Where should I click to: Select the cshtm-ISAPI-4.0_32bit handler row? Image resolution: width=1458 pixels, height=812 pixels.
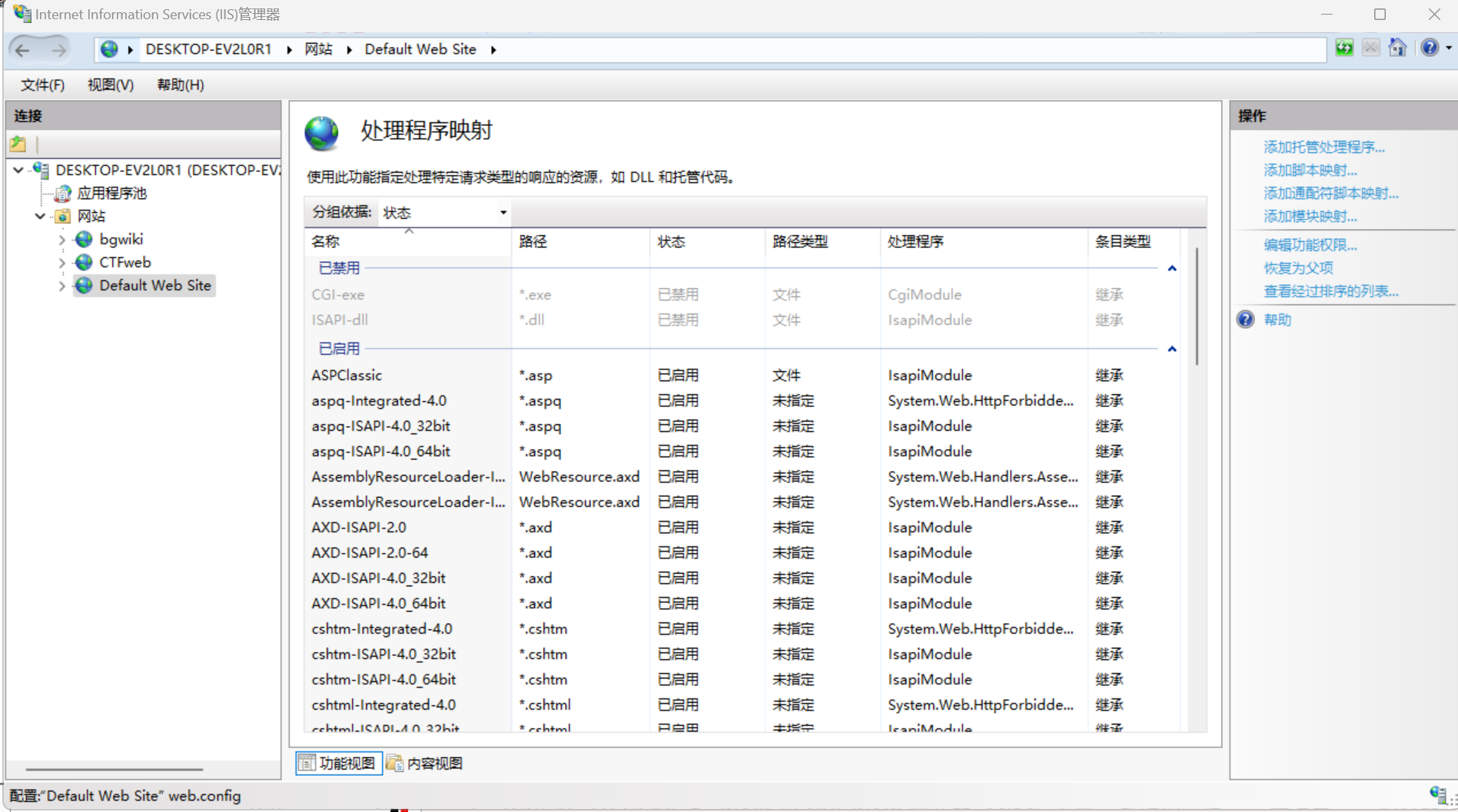[742, 655]
